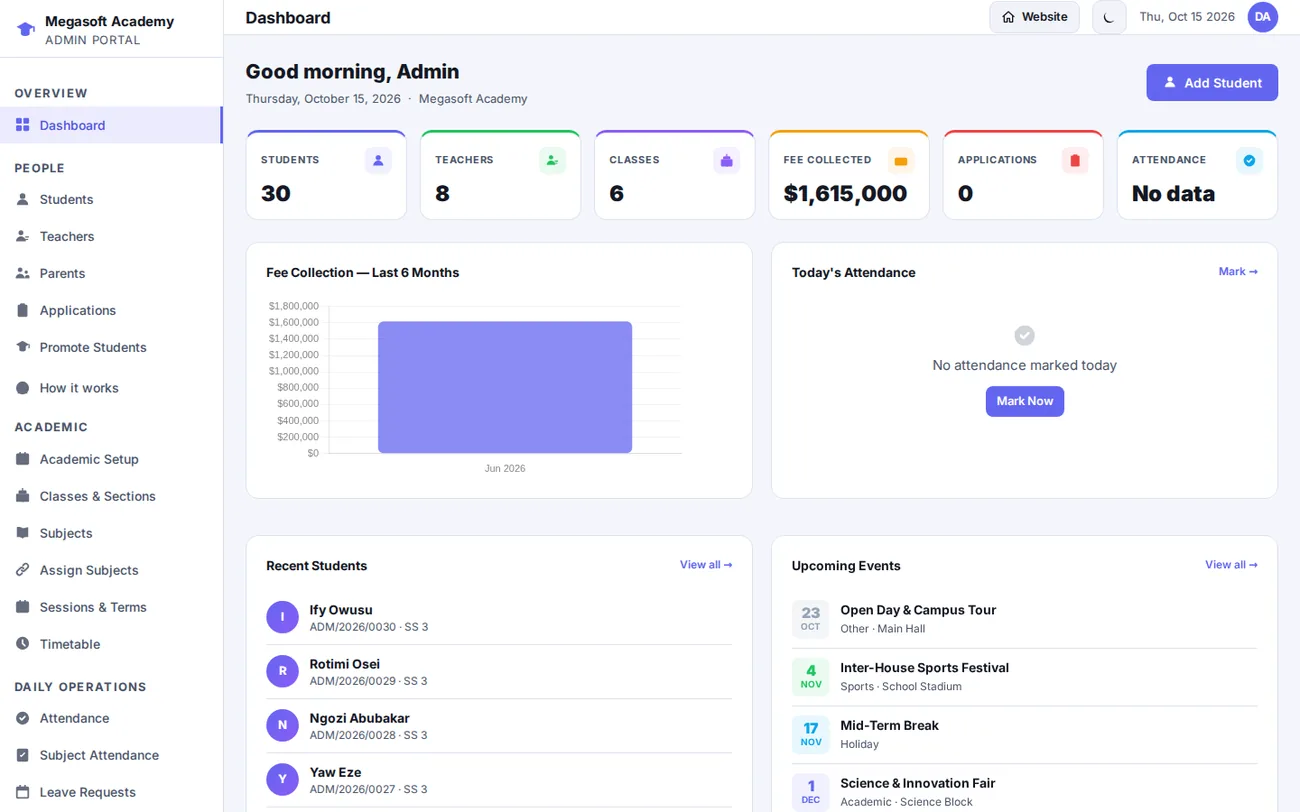Image resolution: width=1300 pixels, height=812 pixels.
Task: Go to Teachers page in sidebar
Action: [111, 236]
